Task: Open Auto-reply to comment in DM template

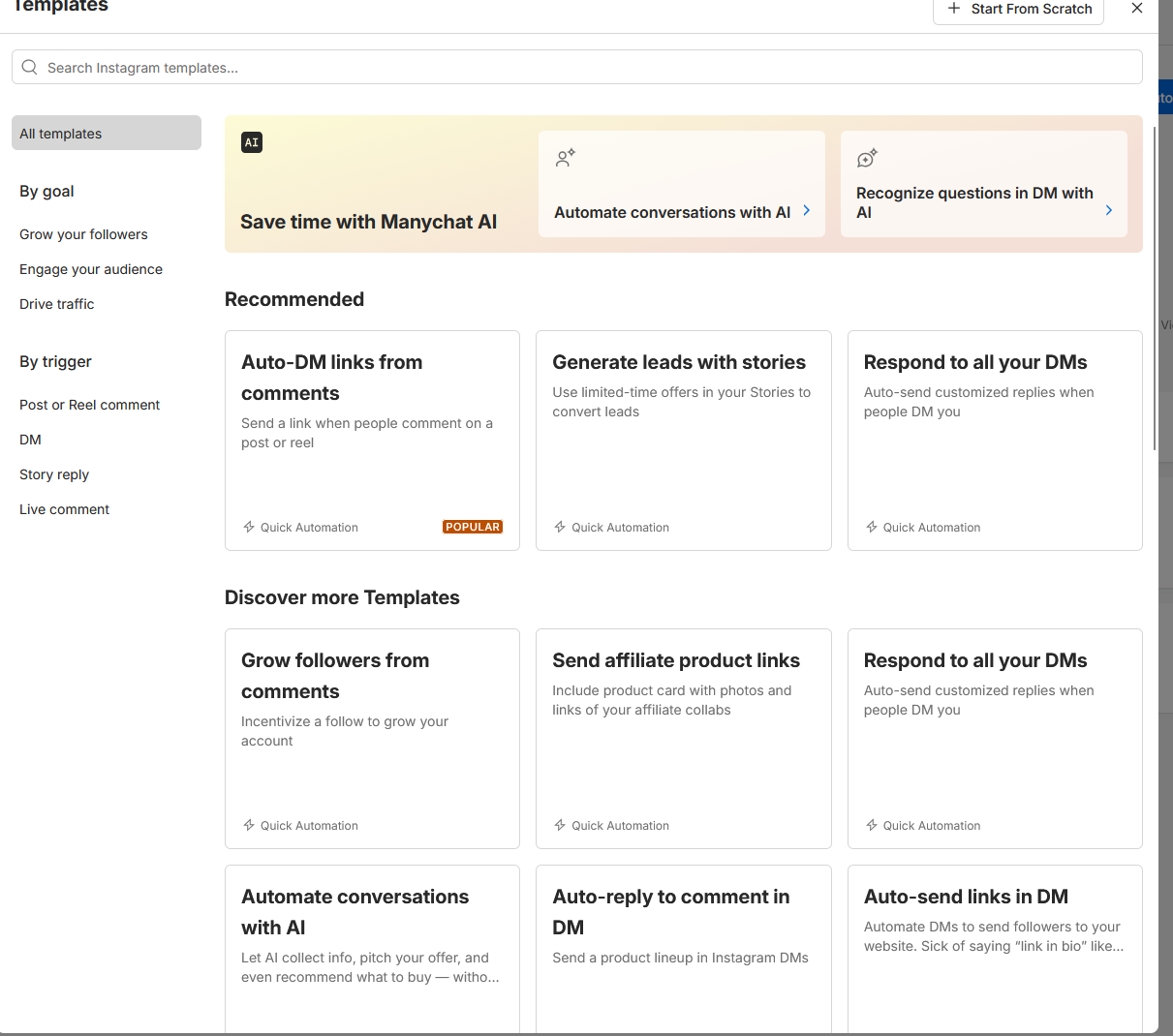Action: pyautogui.click(x=684, y=949)
